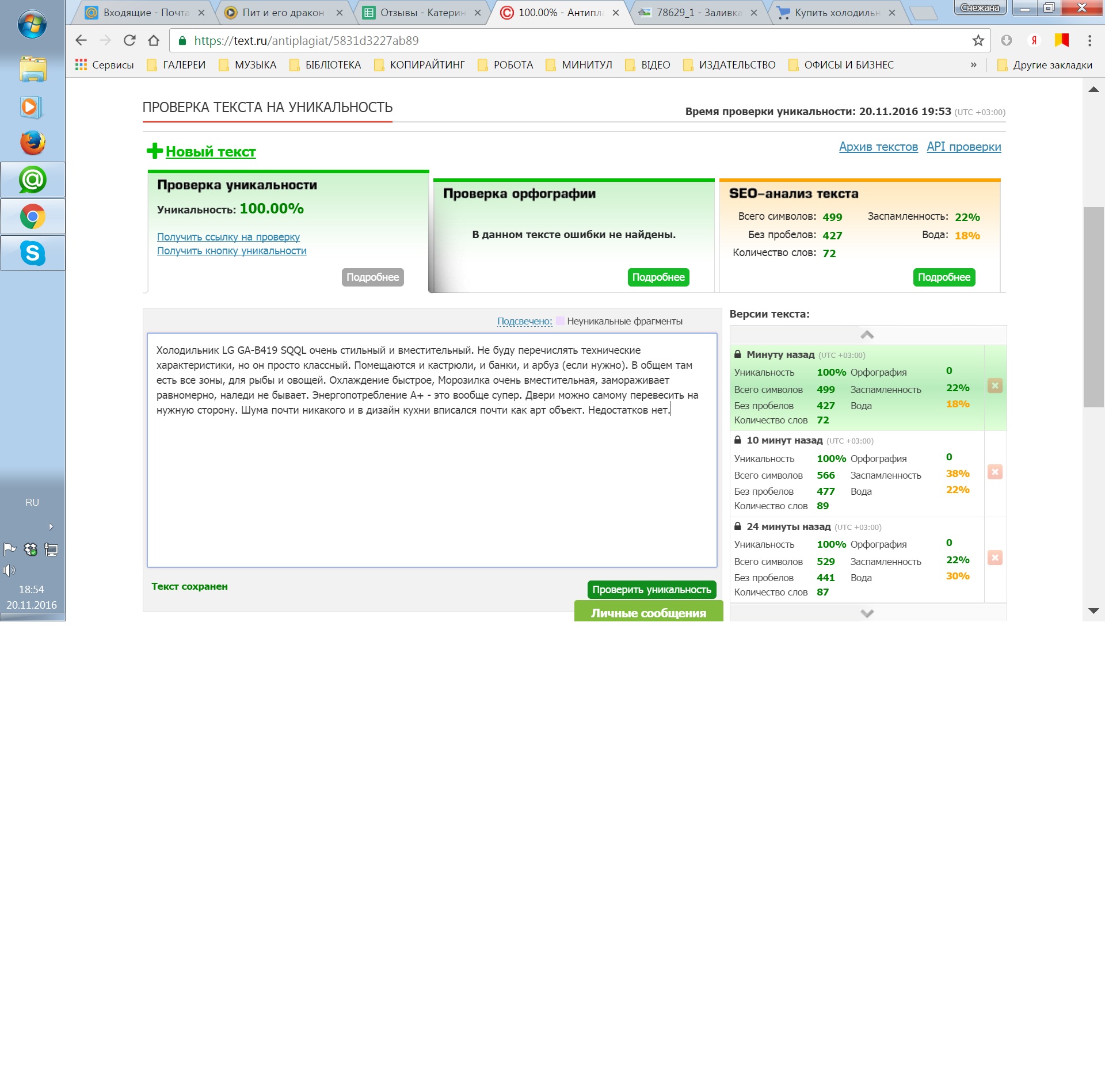Reload the page in Chrome
This screenshot has width=1105, height=1092.
tap(129, 40)
